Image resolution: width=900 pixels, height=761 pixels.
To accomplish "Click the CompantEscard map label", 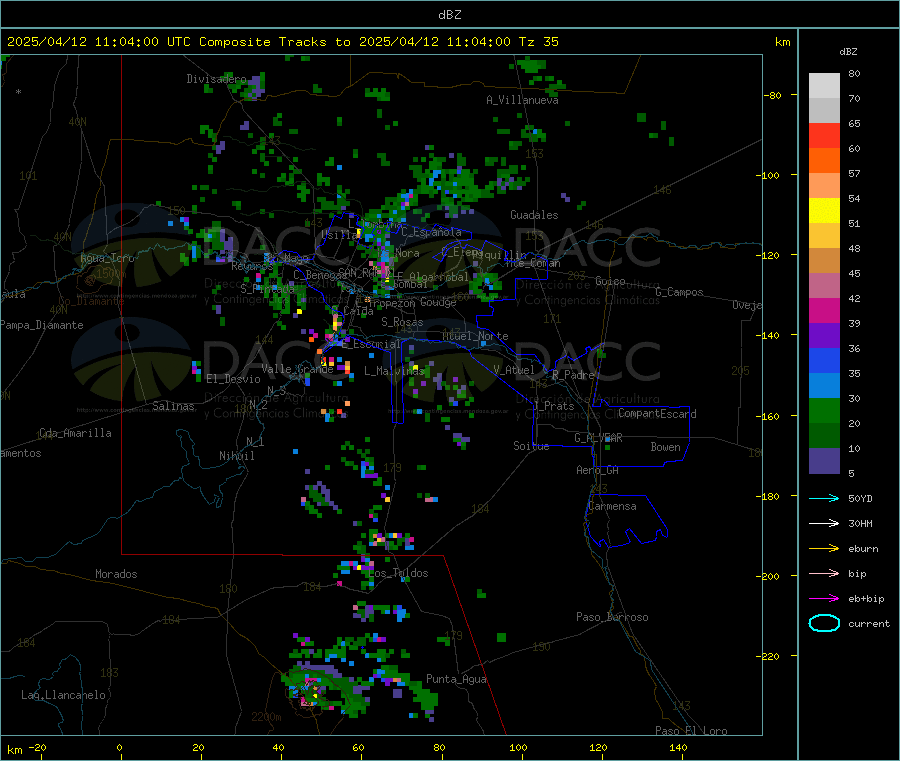I will pos(657,414).
